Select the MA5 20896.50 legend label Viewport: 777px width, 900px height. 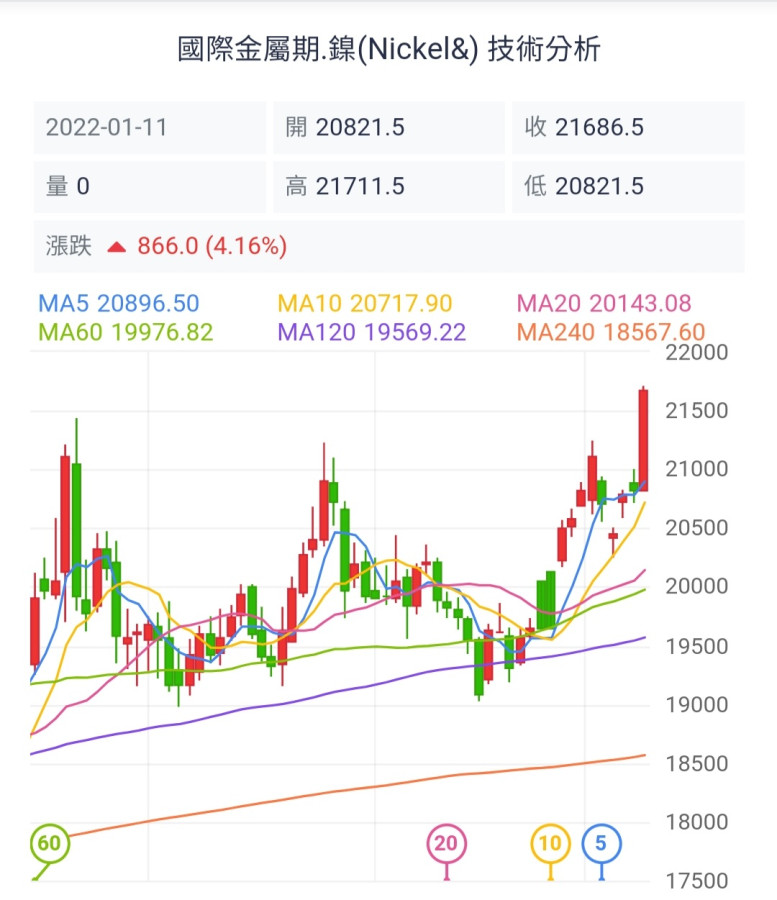coord(118,304)
